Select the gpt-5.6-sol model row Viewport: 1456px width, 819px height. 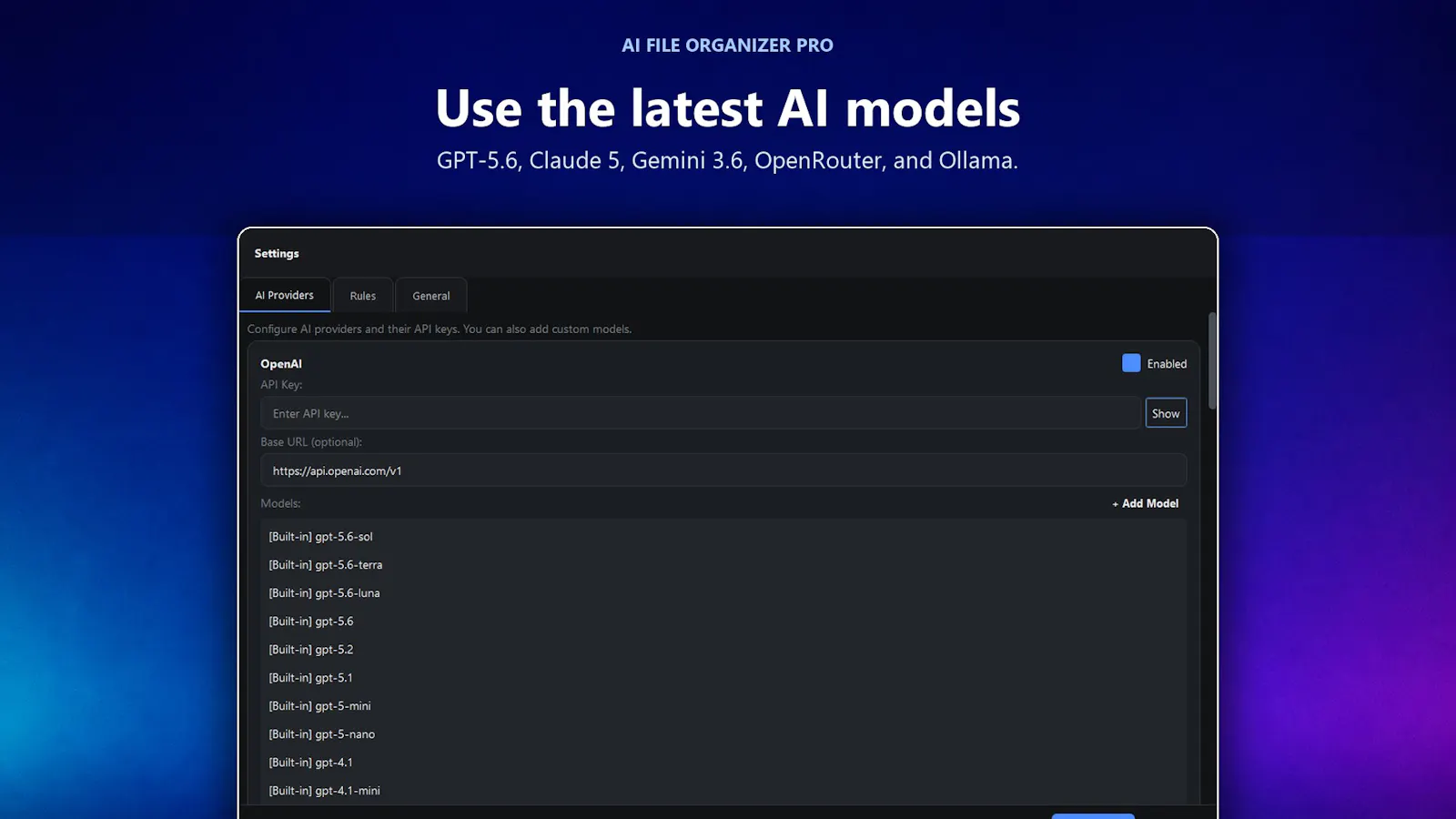[723, 537]
